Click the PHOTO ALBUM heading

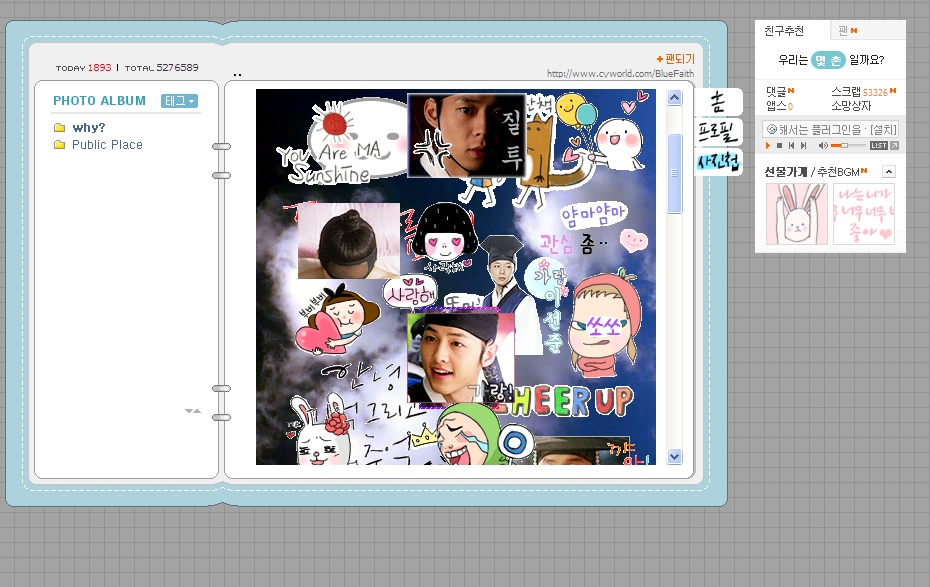(100, 101)
